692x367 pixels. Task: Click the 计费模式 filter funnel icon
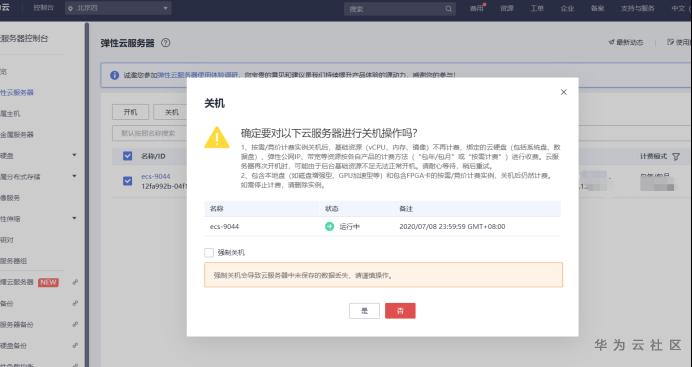click(x=676, y=157)
